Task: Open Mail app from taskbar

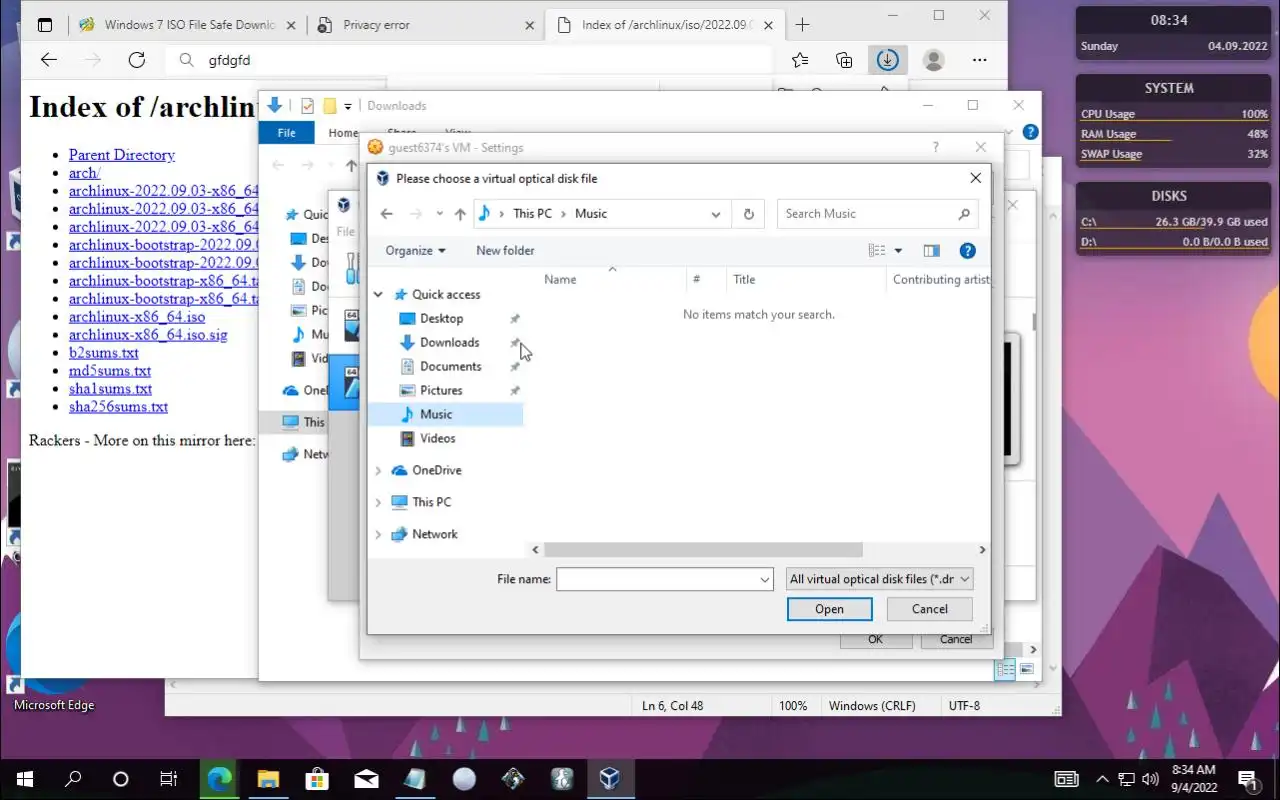Action: coord(366,779)
